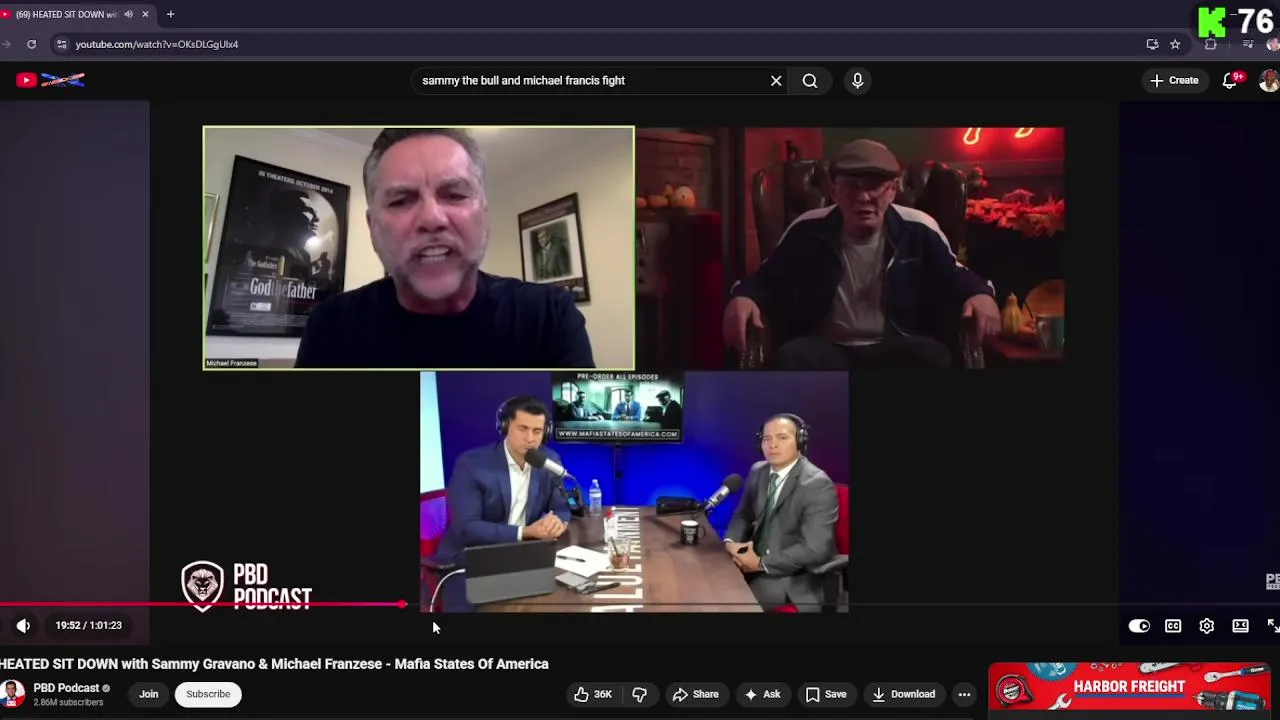Switch to theater mode

coord(1240,626)
